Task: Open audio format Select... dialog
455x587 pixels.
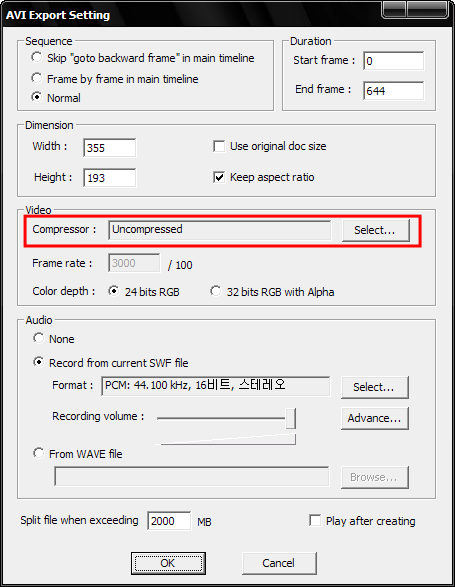Action: pyautogui.click(x=374, y=387)
